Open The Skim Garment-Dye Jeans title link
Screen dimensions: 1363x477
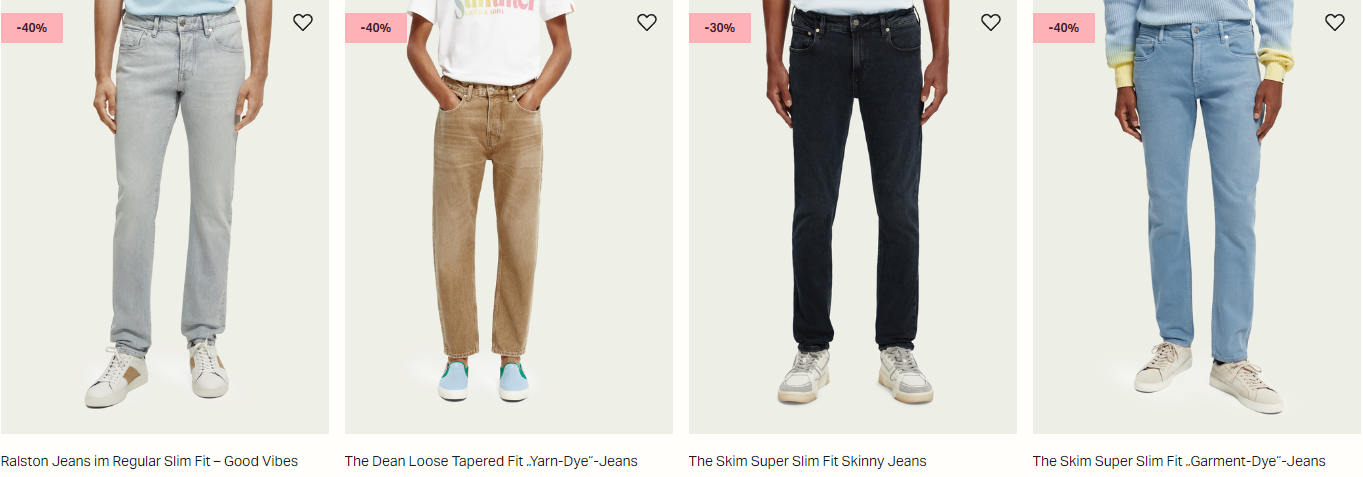[x=1179, y=461]
